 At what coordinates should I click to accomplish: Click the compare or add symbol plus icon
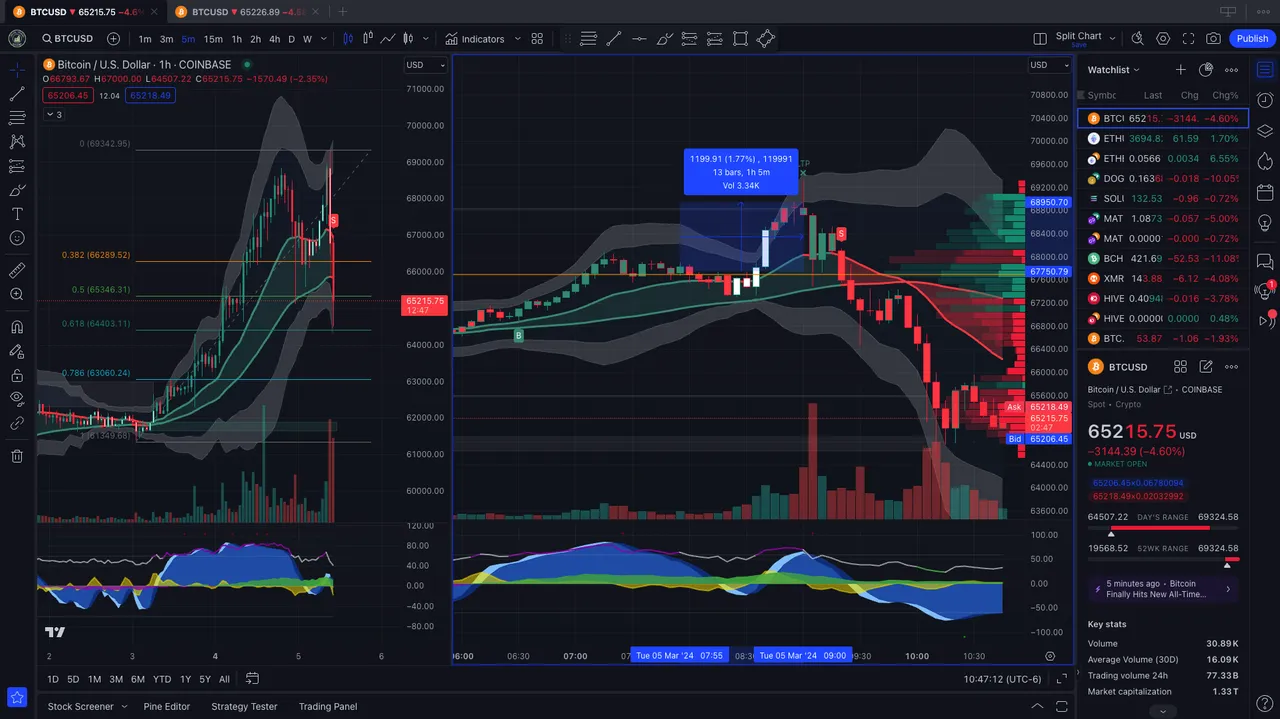coord(113,39)
